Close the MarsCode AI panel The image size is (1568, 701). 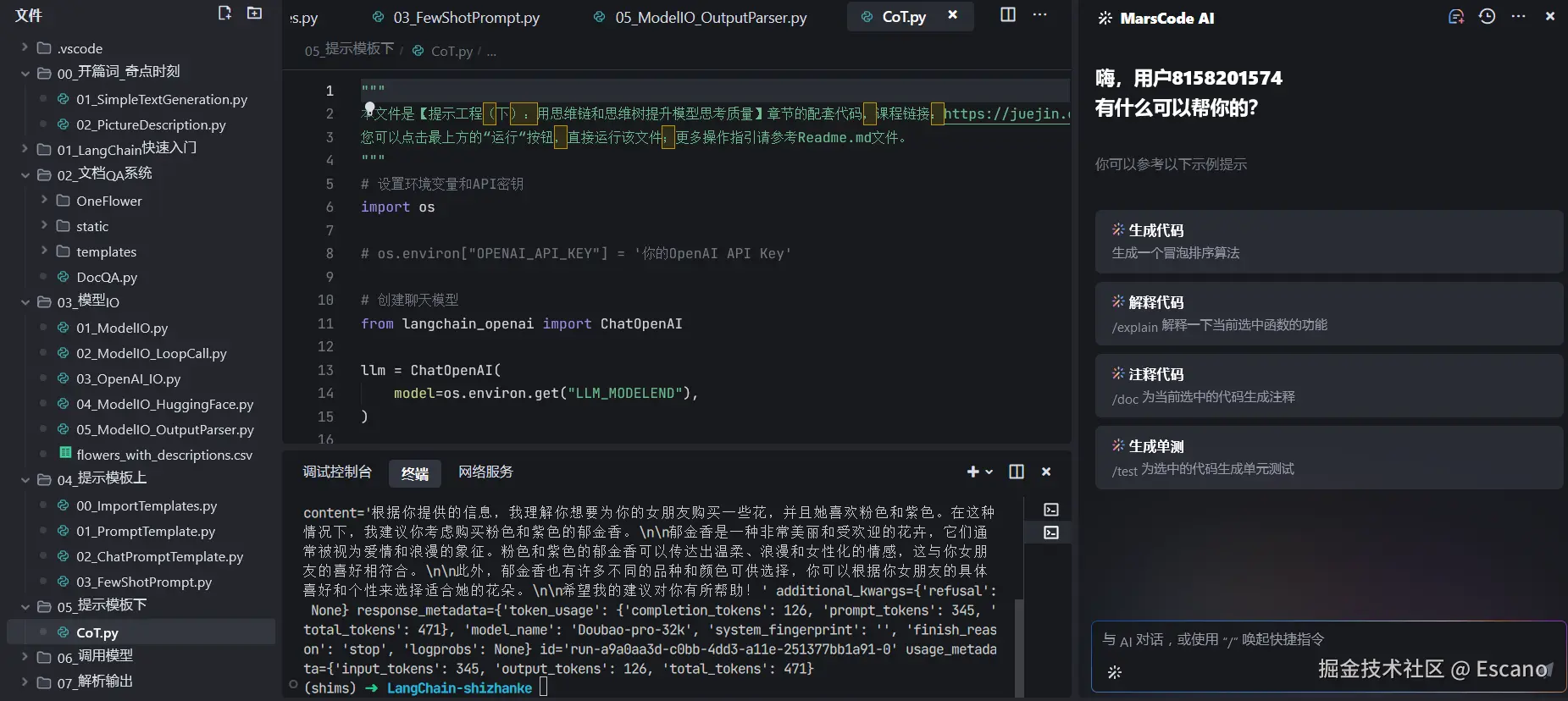1550,17
